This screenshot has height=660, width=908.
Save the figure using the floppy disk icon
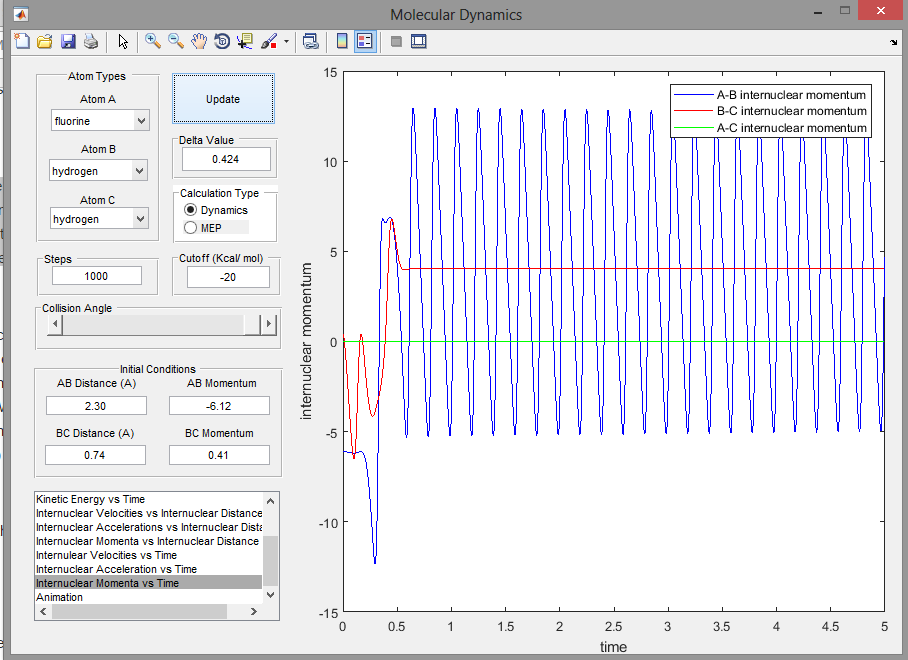(68, 41)
